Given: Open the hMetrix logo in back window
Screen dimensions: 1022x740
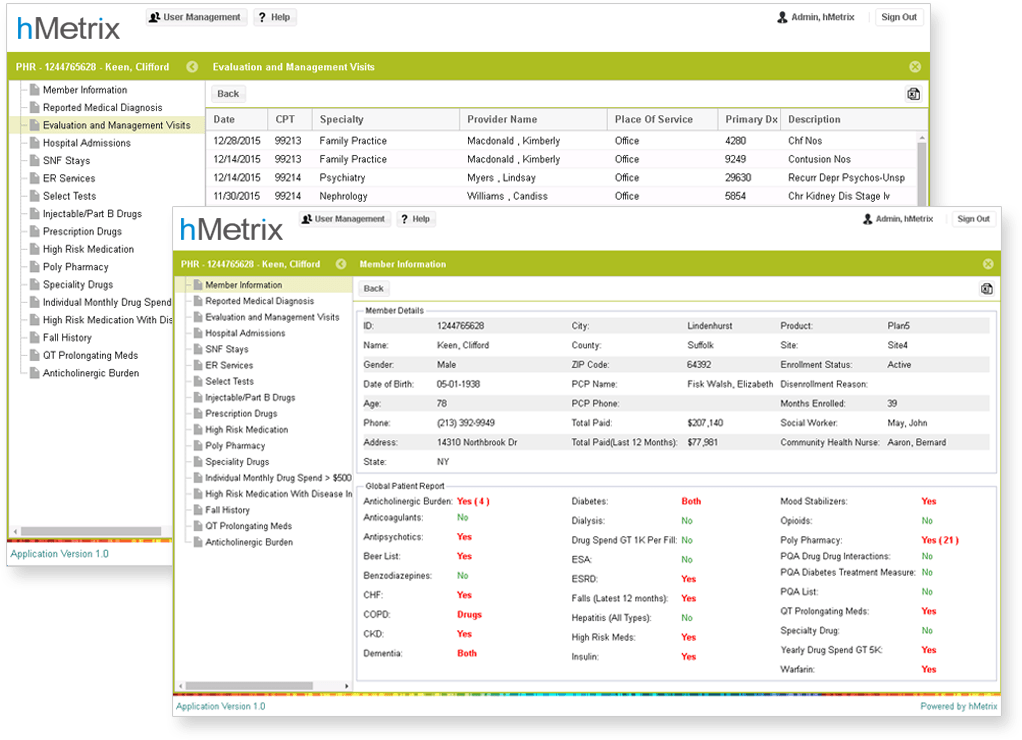Looking at the screenshot, I should (x=68, y=28).
